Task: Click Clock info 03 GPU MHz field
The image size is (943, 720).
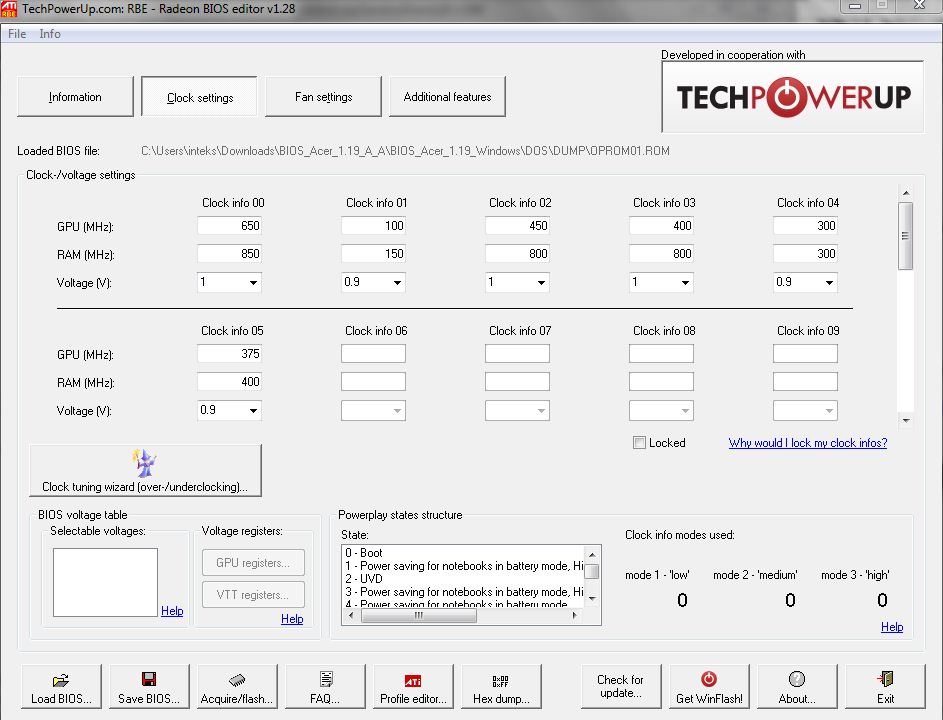Action: [x=661, y=226]
